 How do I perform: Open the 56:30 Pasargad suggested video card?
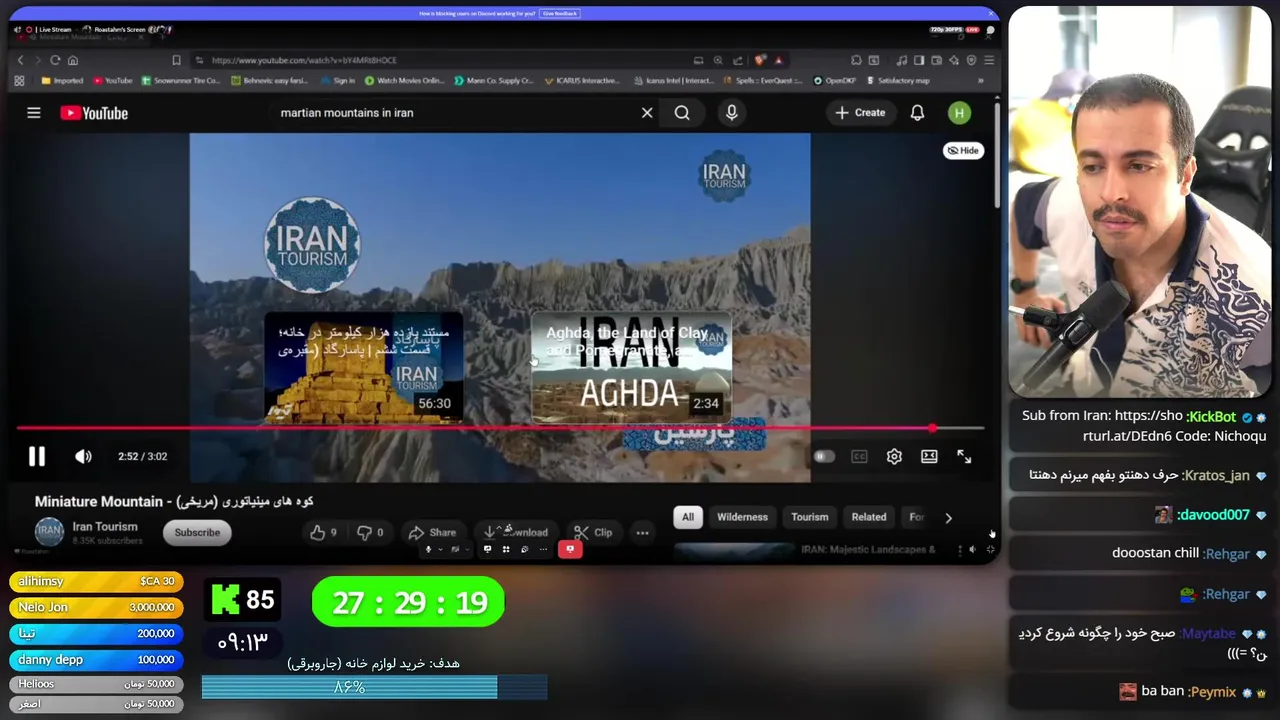(363, 368)
